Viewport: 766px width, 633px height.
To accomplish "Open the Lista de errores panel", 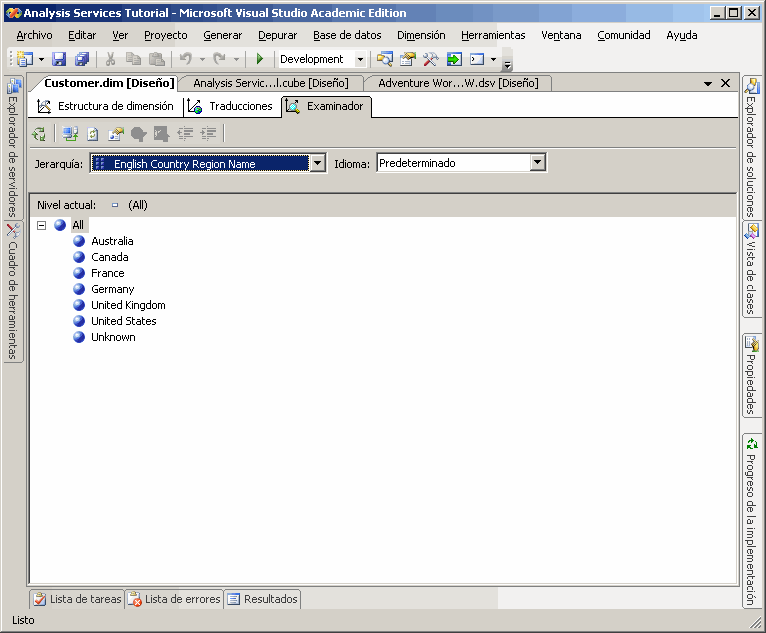I will [175, 599].
